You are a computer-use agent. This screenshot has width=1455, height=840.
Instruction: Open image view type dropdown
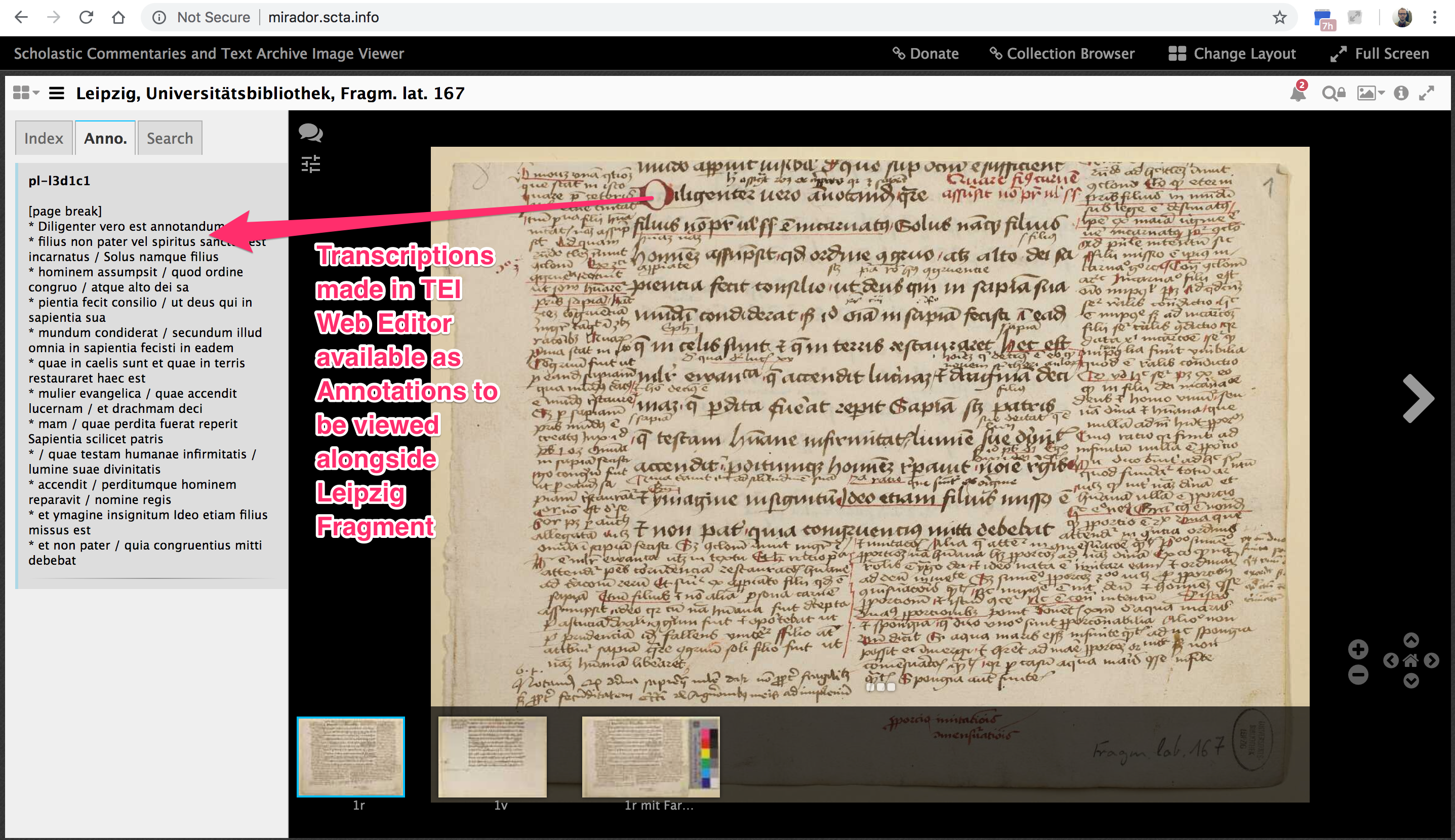[1370, 94]
